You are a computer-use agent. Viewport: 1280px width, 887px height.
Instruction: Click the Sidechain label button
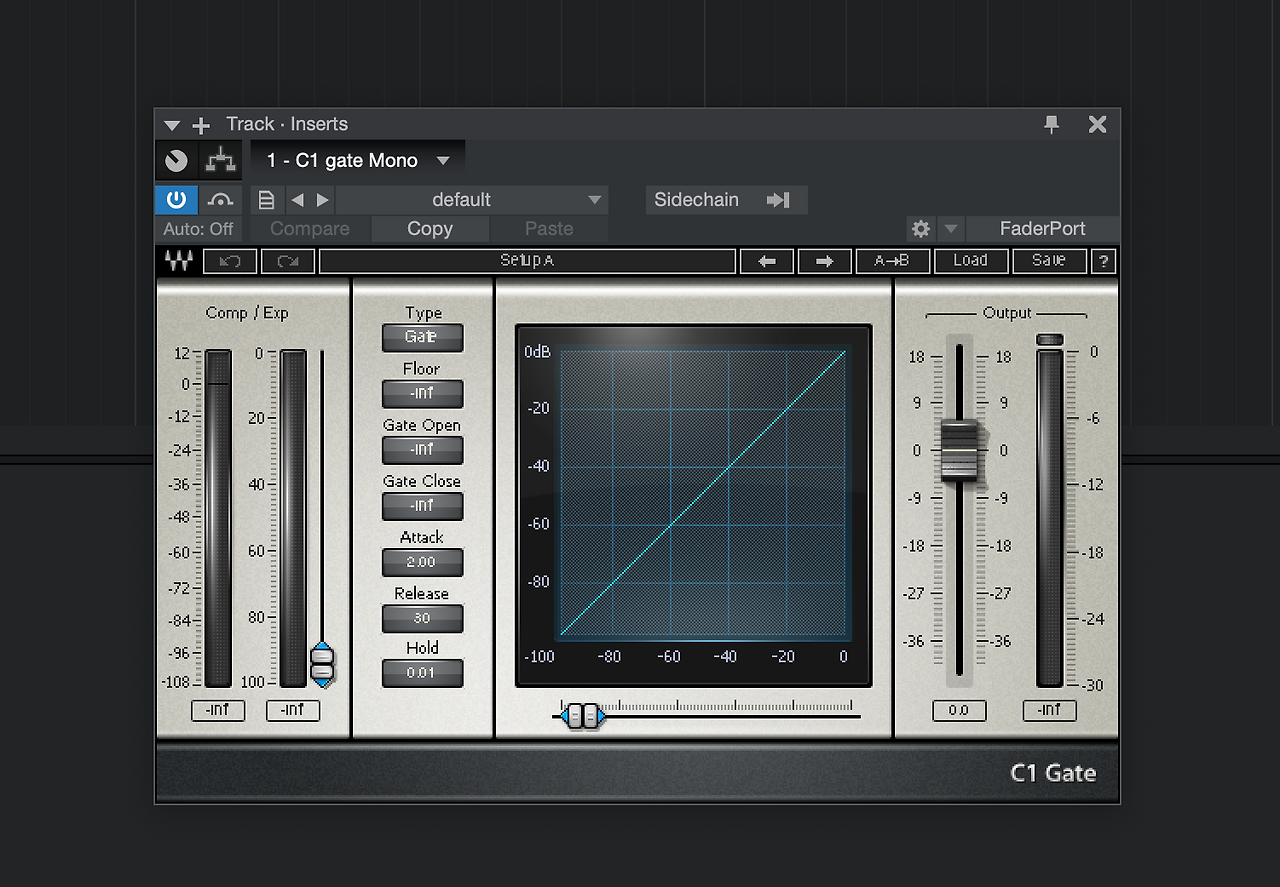point(697,200)
